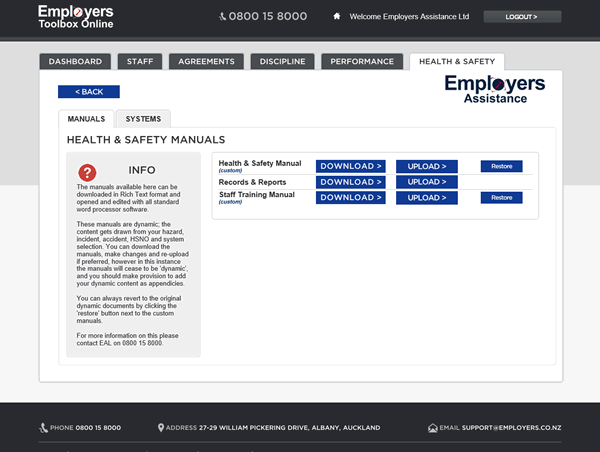Image resolution: width=600 pixels, height=452 pixels.
Task: Click the red question mark info icon
Action: (x=88, y=172)
